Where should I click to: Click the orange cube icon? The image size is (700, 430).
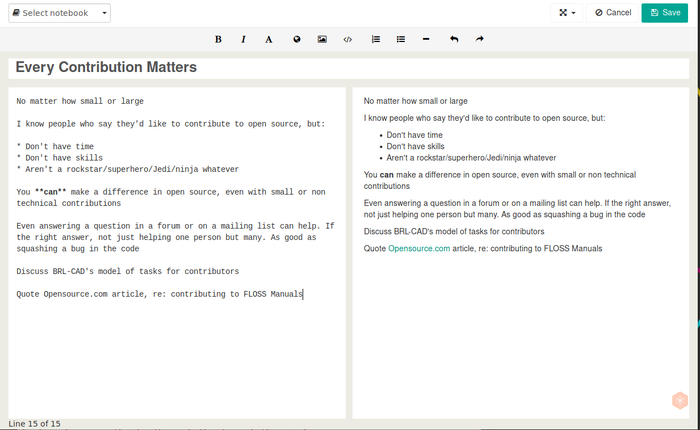click(680, 400)
